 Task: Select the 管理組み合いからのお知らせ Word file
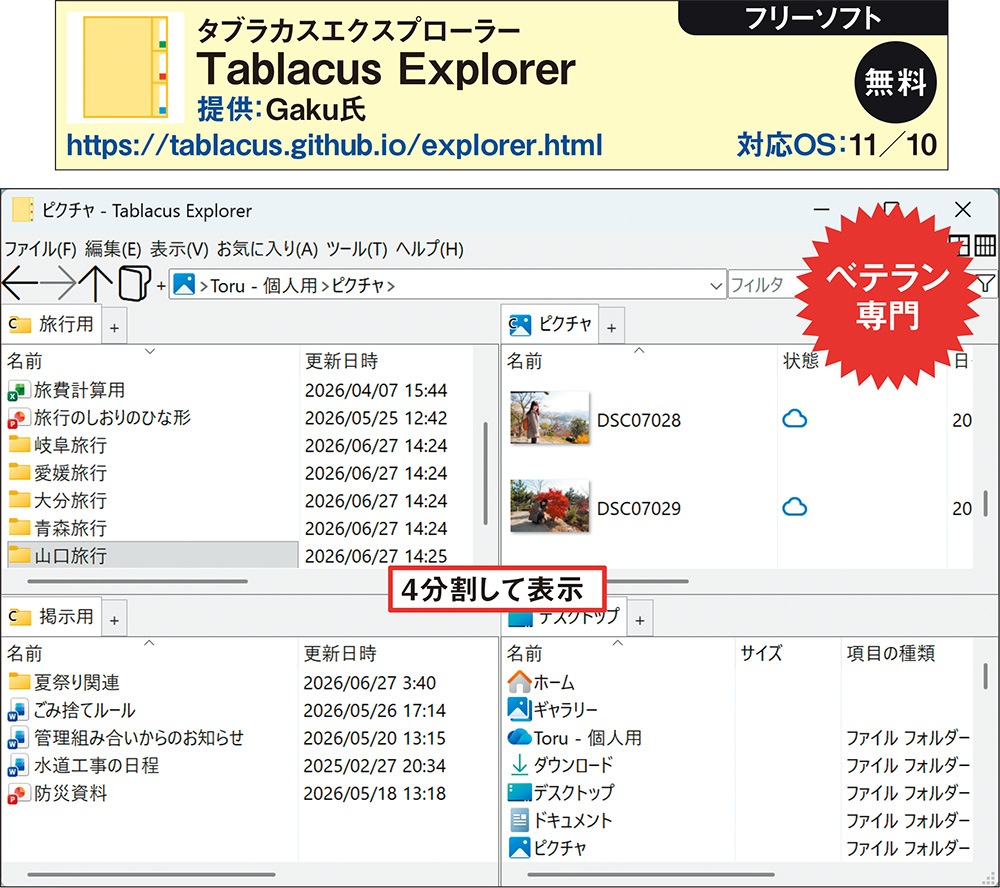coord(126,737)
